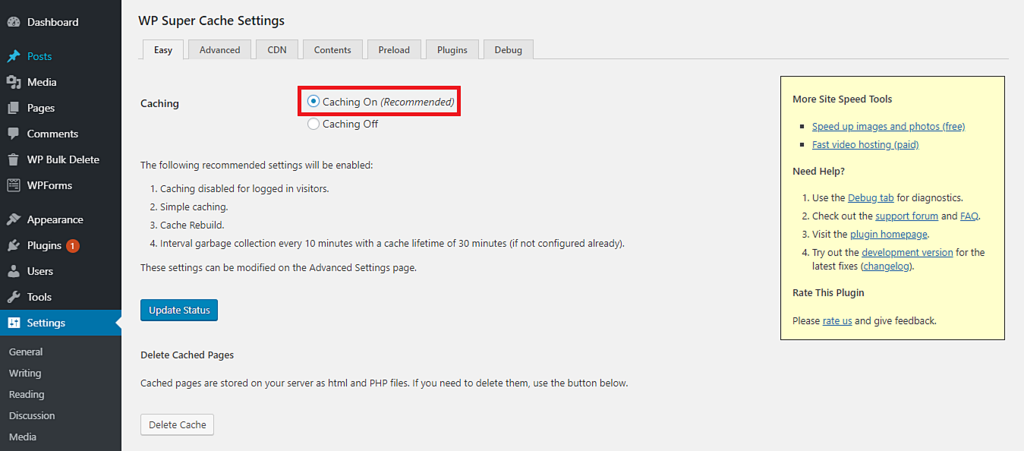Open Media under the Settings submenu
This screenshot has height=451, width=1024.
[x=23, y=437]
